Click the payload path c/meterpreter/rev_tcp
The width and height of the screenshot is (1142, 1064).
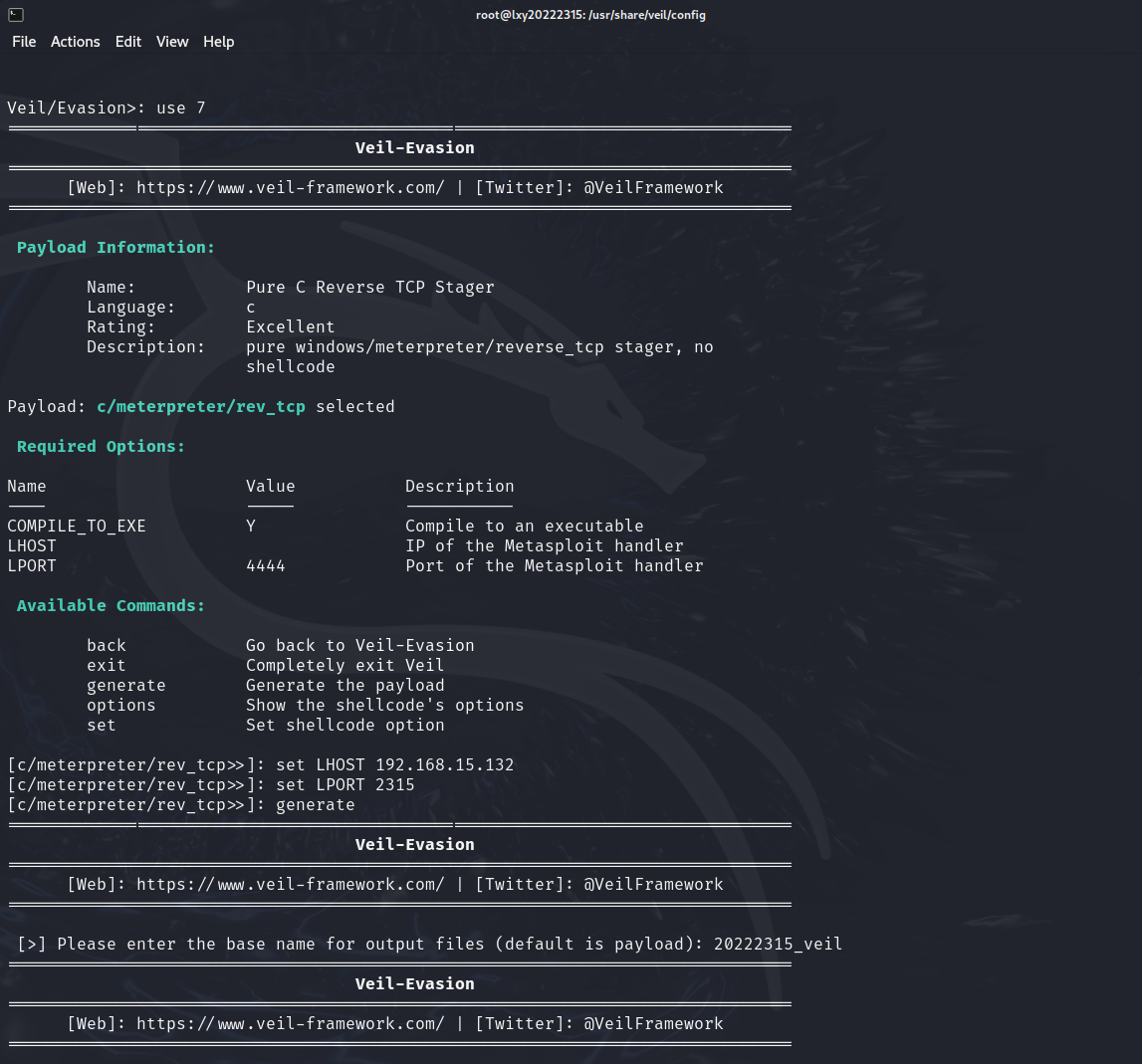[x=201, y=406]
